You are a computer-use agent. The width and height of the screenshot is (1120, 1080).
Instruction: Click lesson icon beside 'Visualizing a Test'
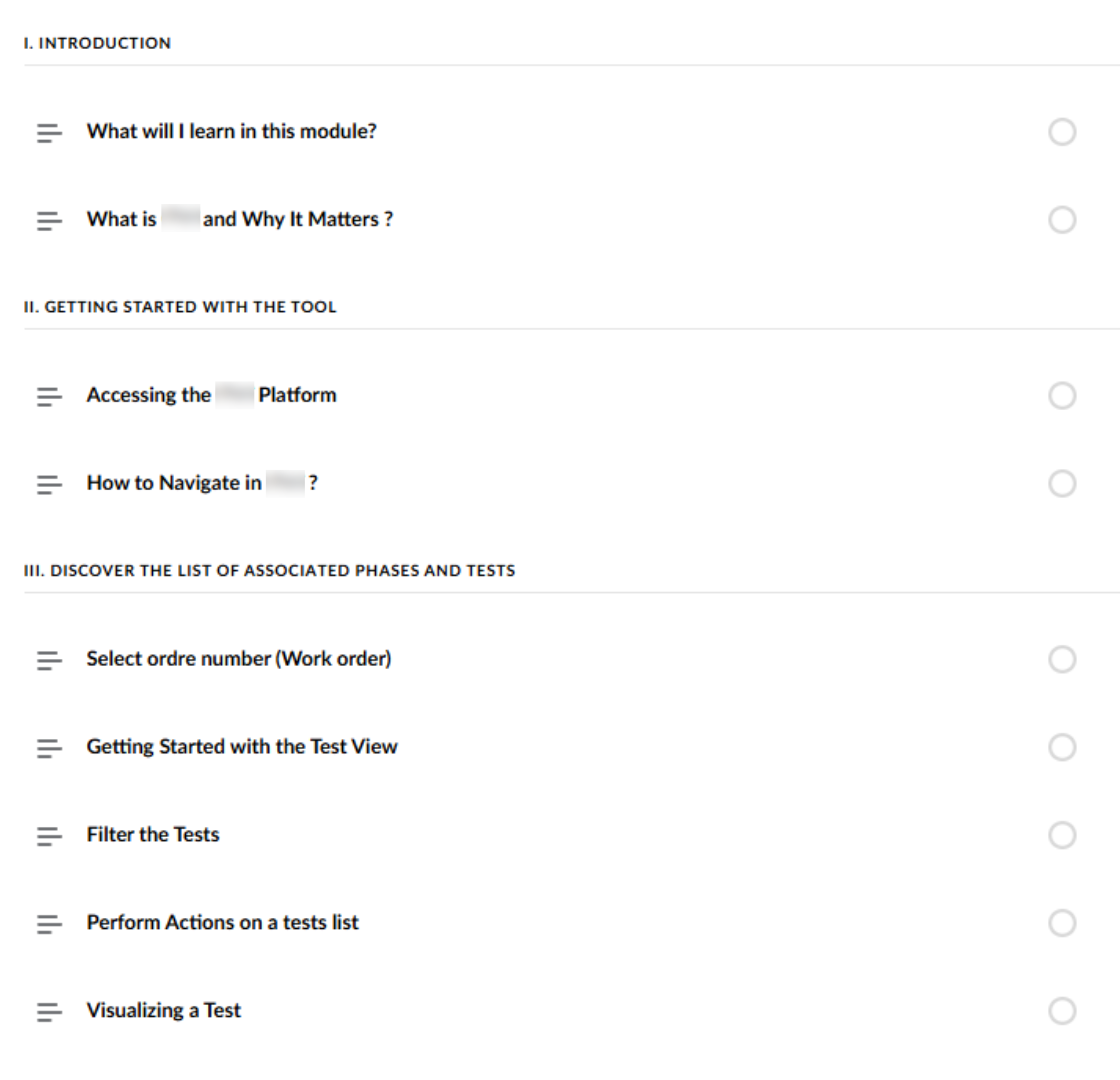coord(49,1012)
